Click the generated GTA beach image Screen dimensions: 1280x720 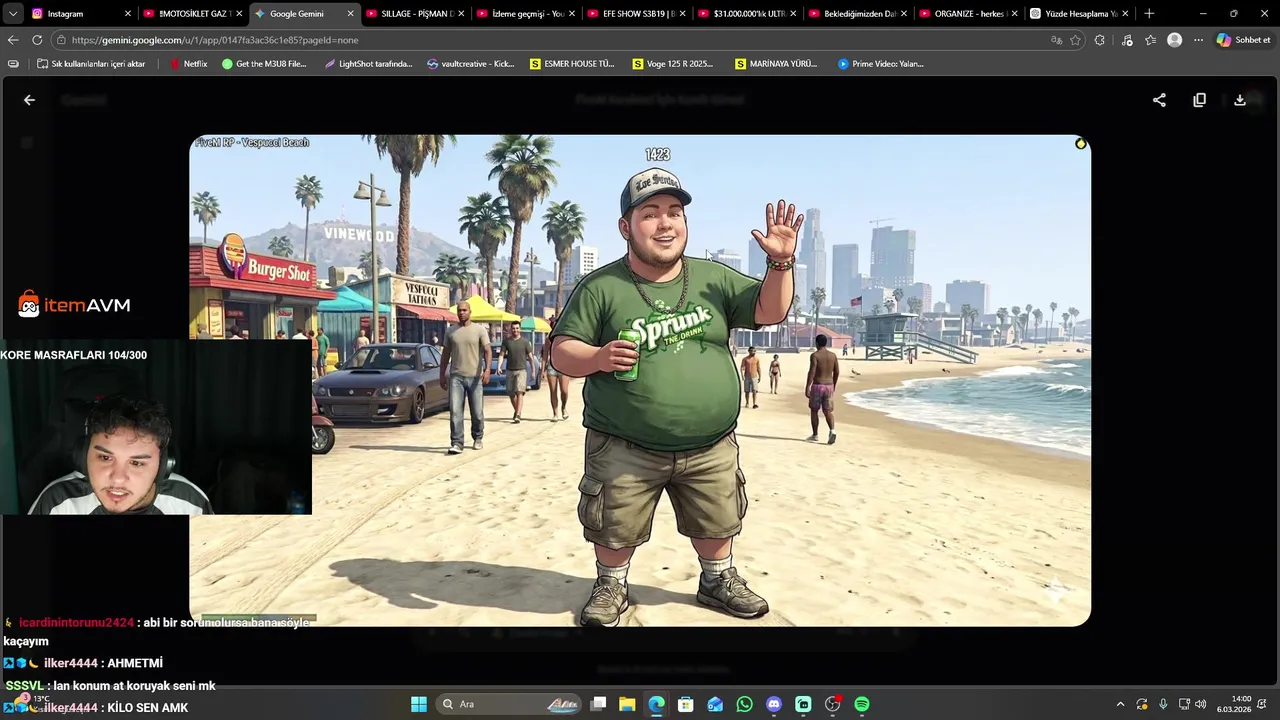(640, 380)
